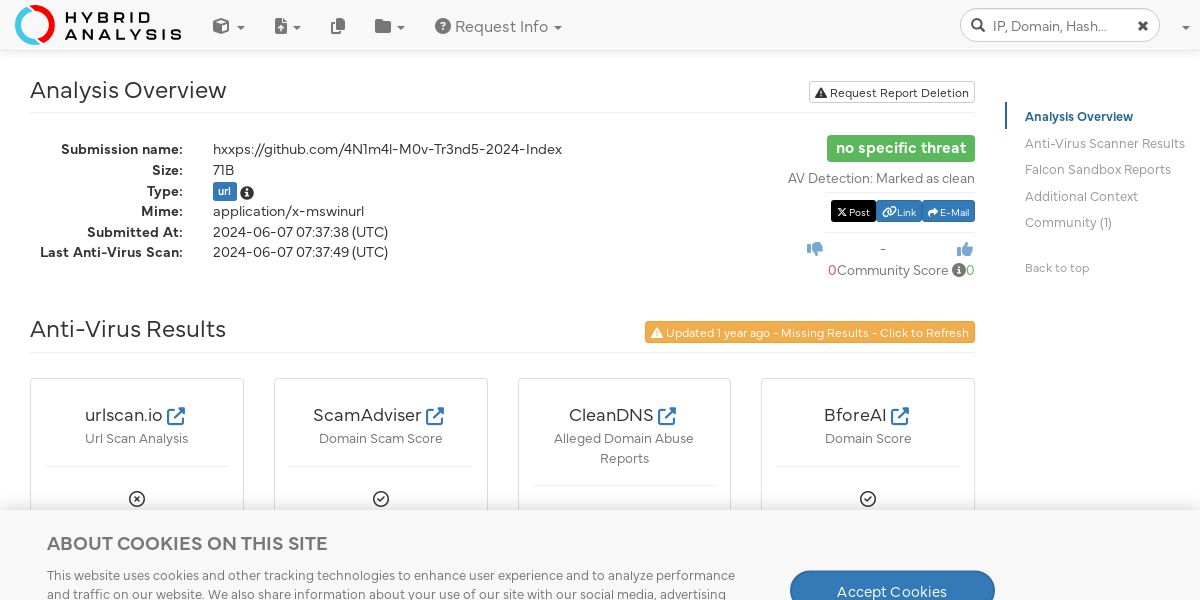Click the info icon next to url type
The height and width of the screenshot is (600, 1200).
[247, 193]
